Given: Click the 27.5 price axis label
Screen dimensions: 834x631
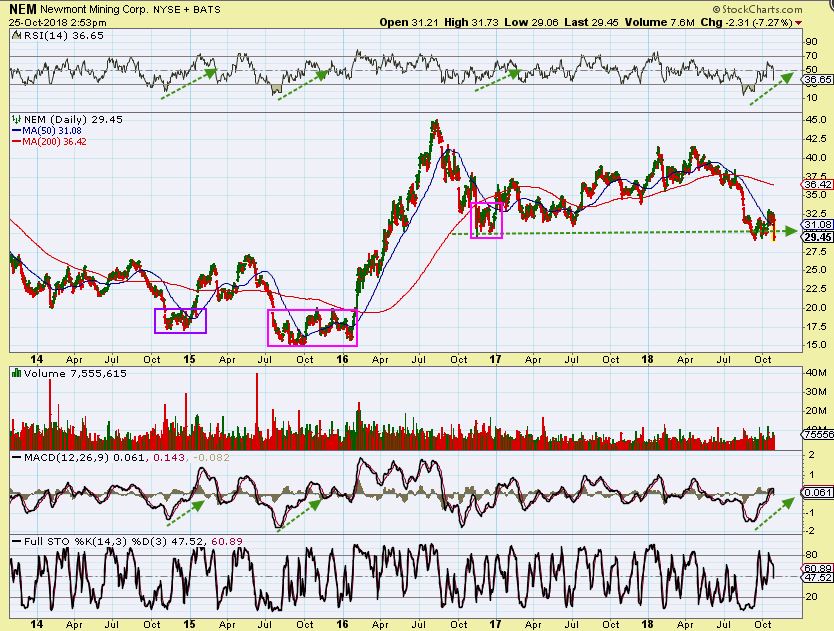Looking at the screenshot, I should click(x=816, y=251).
